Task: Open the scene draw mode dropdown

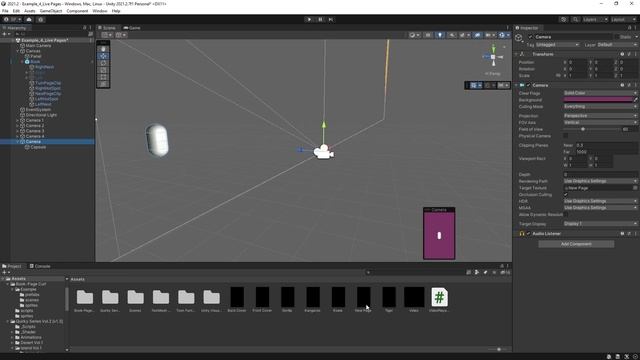Action: (x=414, y=35)
